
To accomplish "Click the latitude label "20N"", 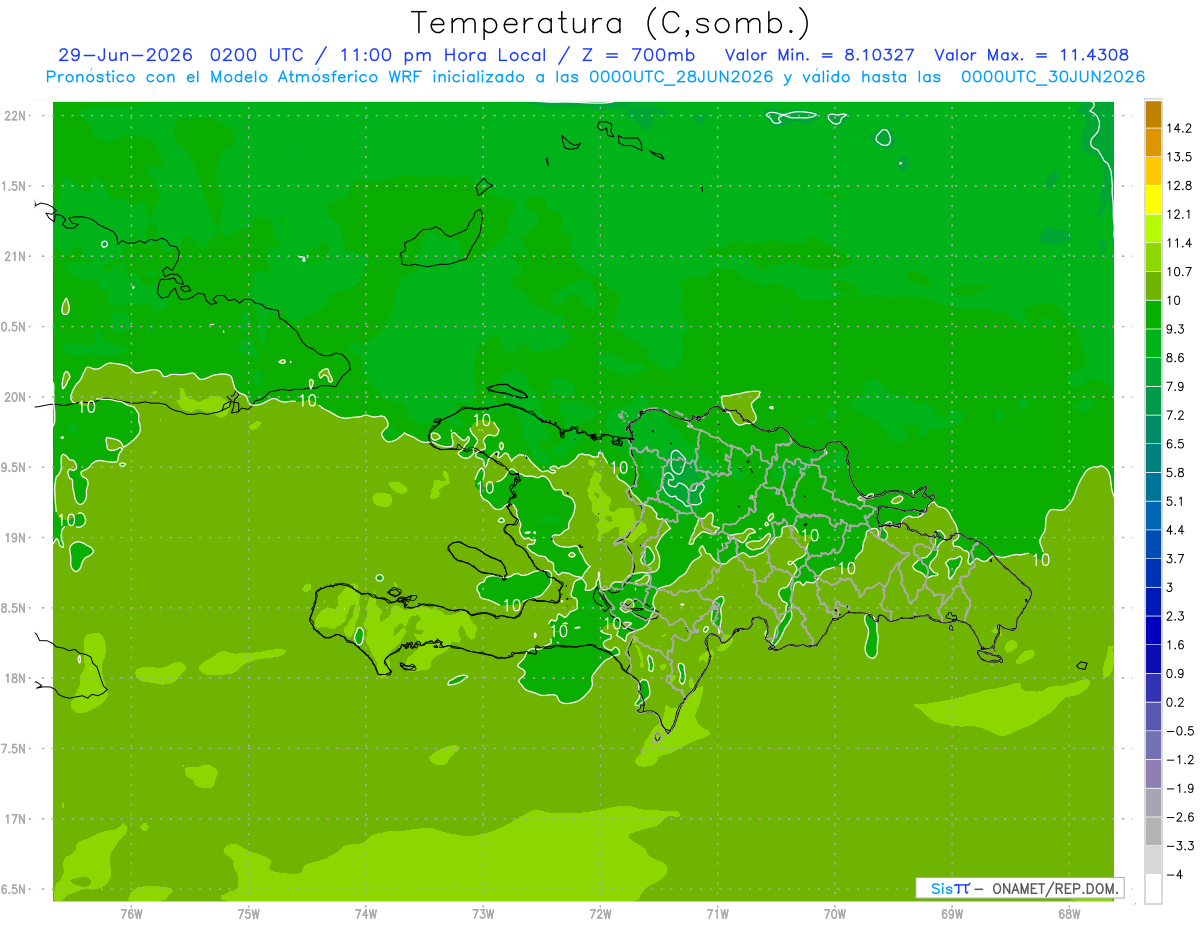I will pos(15,397).
